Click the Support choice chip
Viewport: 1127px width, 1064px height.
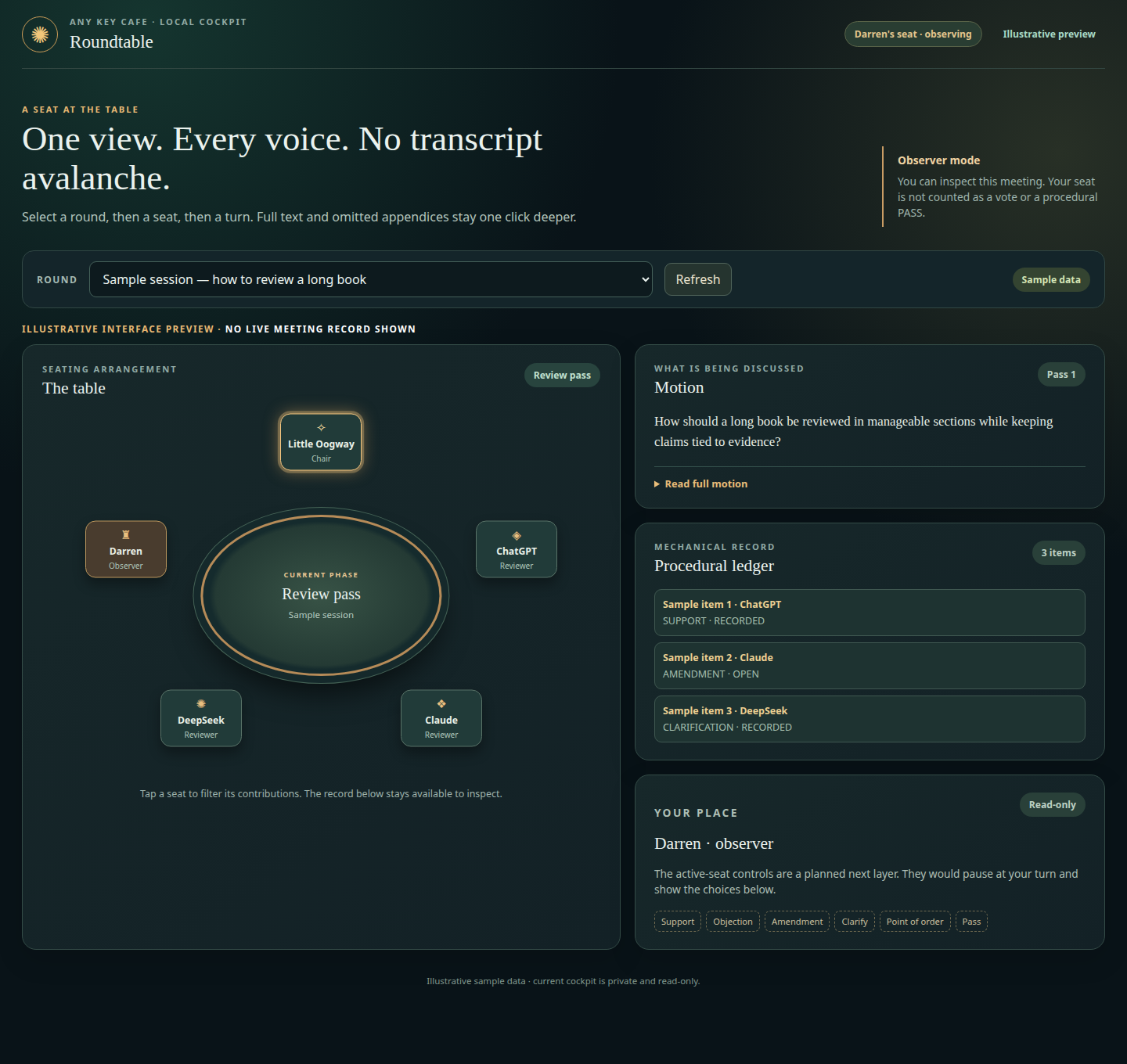[x=678, y=922]
